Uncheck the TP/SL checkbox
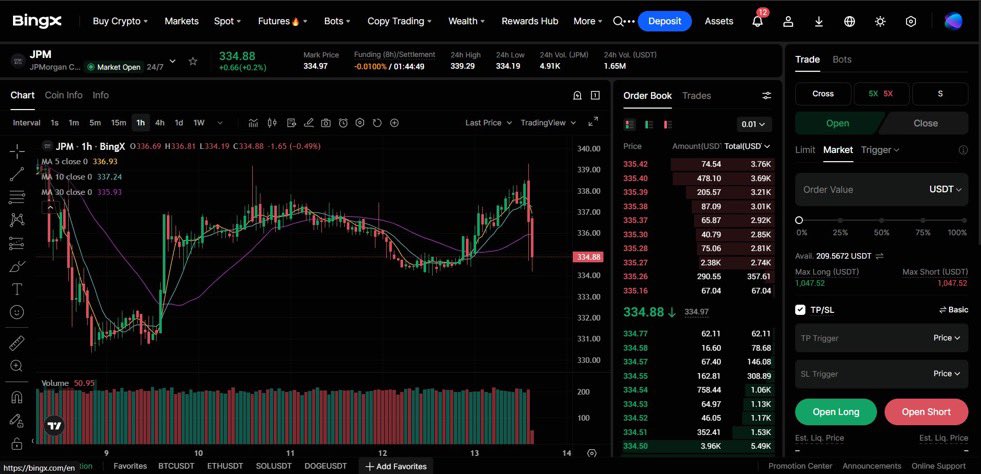This screenshot has height=474, width=981. click(x=800, y=310)
